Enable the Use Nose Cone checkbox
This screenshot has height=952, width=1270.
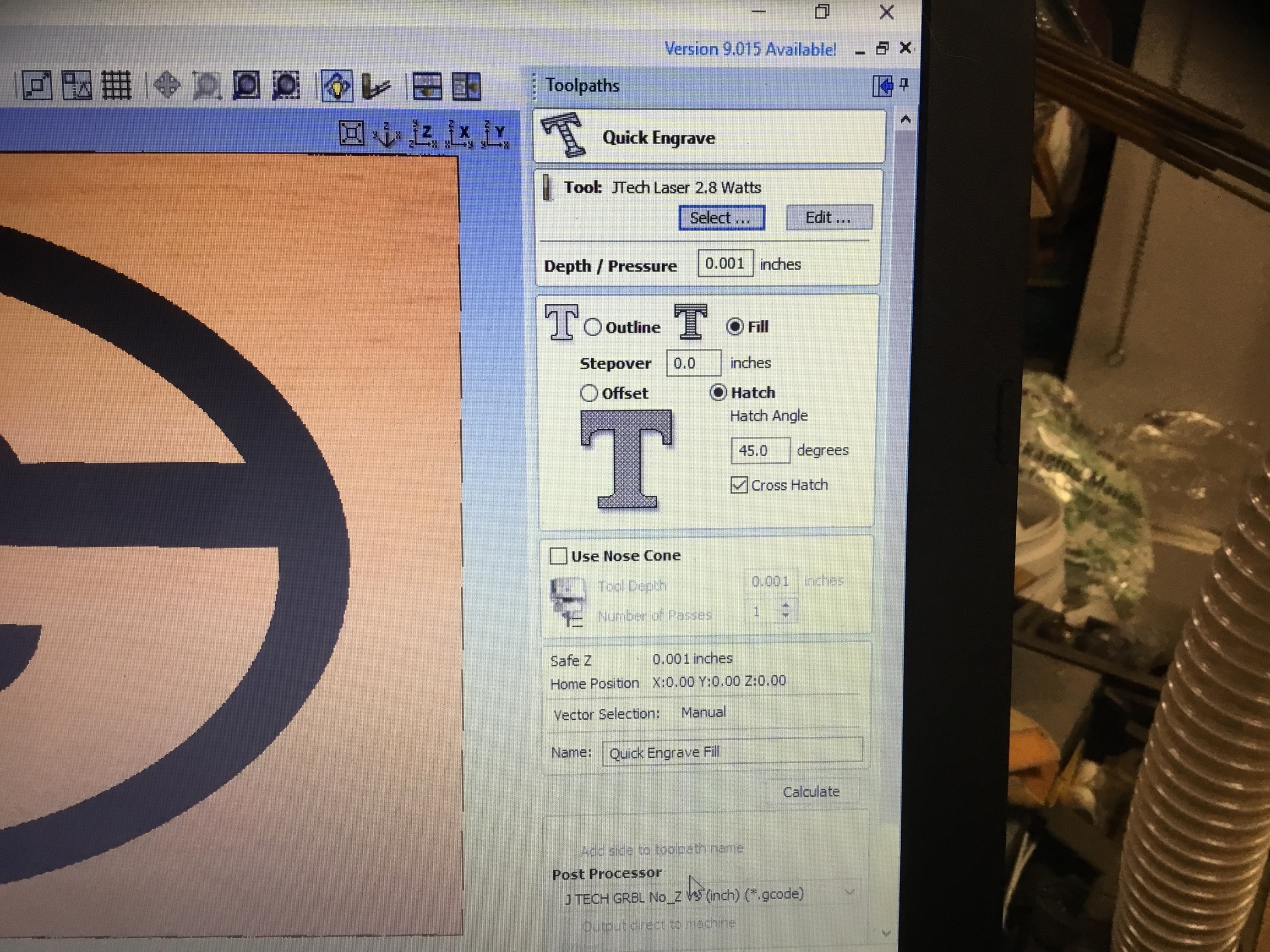[x=558, y=556]
